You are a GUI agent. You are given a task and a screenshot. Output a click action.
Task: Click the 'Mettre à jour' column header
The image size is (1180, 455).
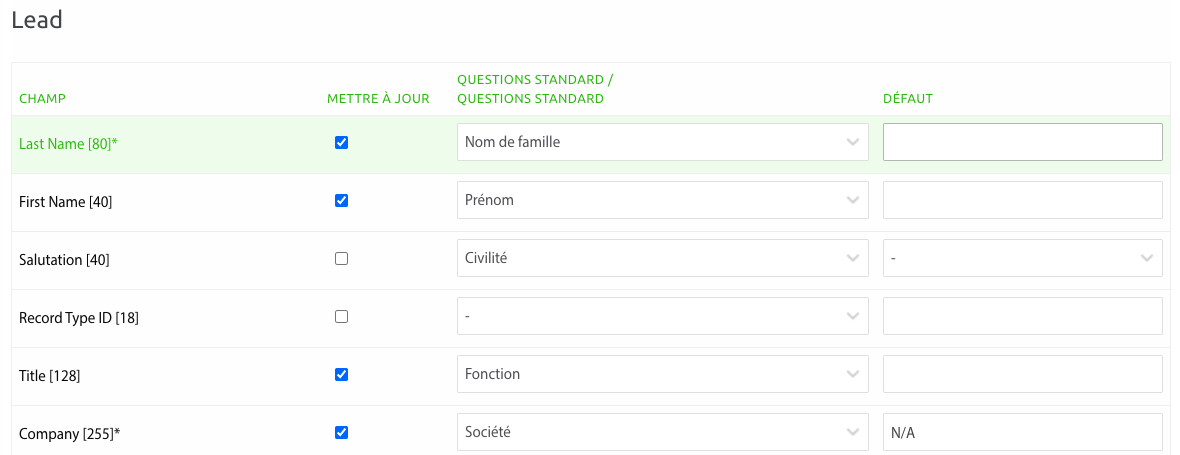378,99
